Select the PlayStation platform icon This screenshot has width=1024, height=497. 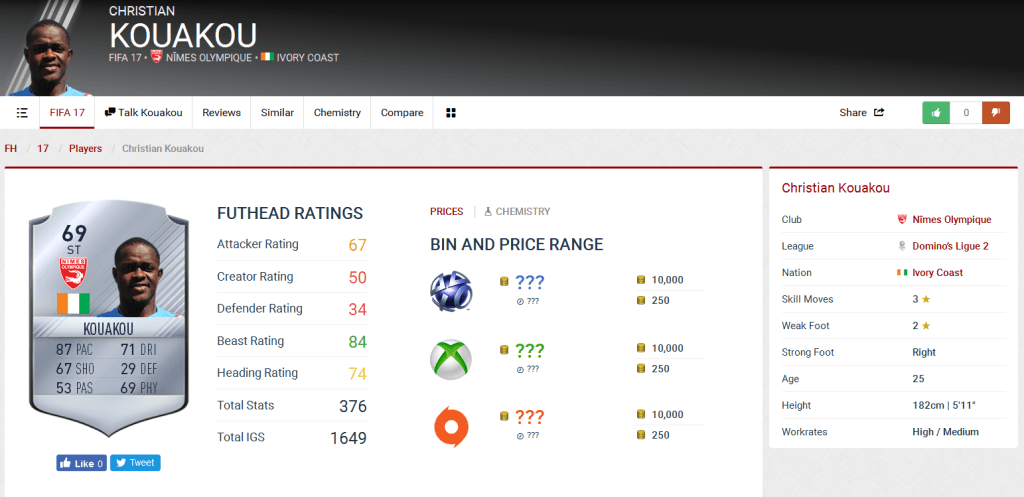(450, 290)
